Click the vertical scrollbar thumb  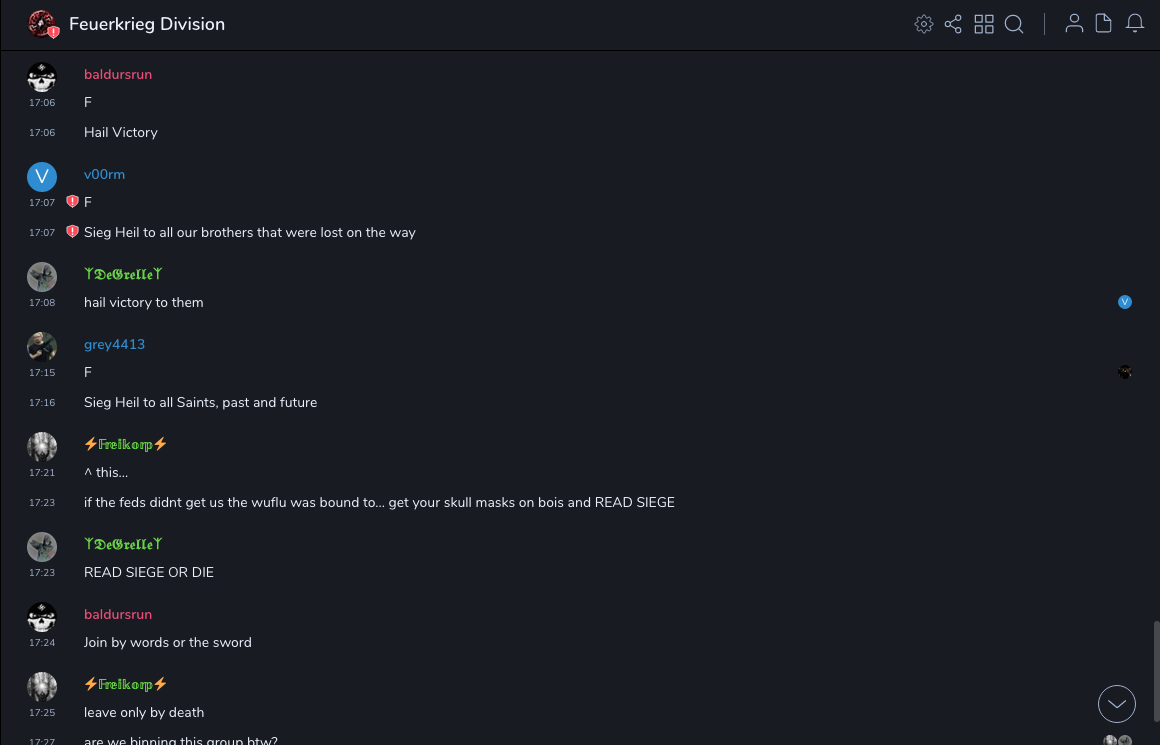click(1155, 670)
